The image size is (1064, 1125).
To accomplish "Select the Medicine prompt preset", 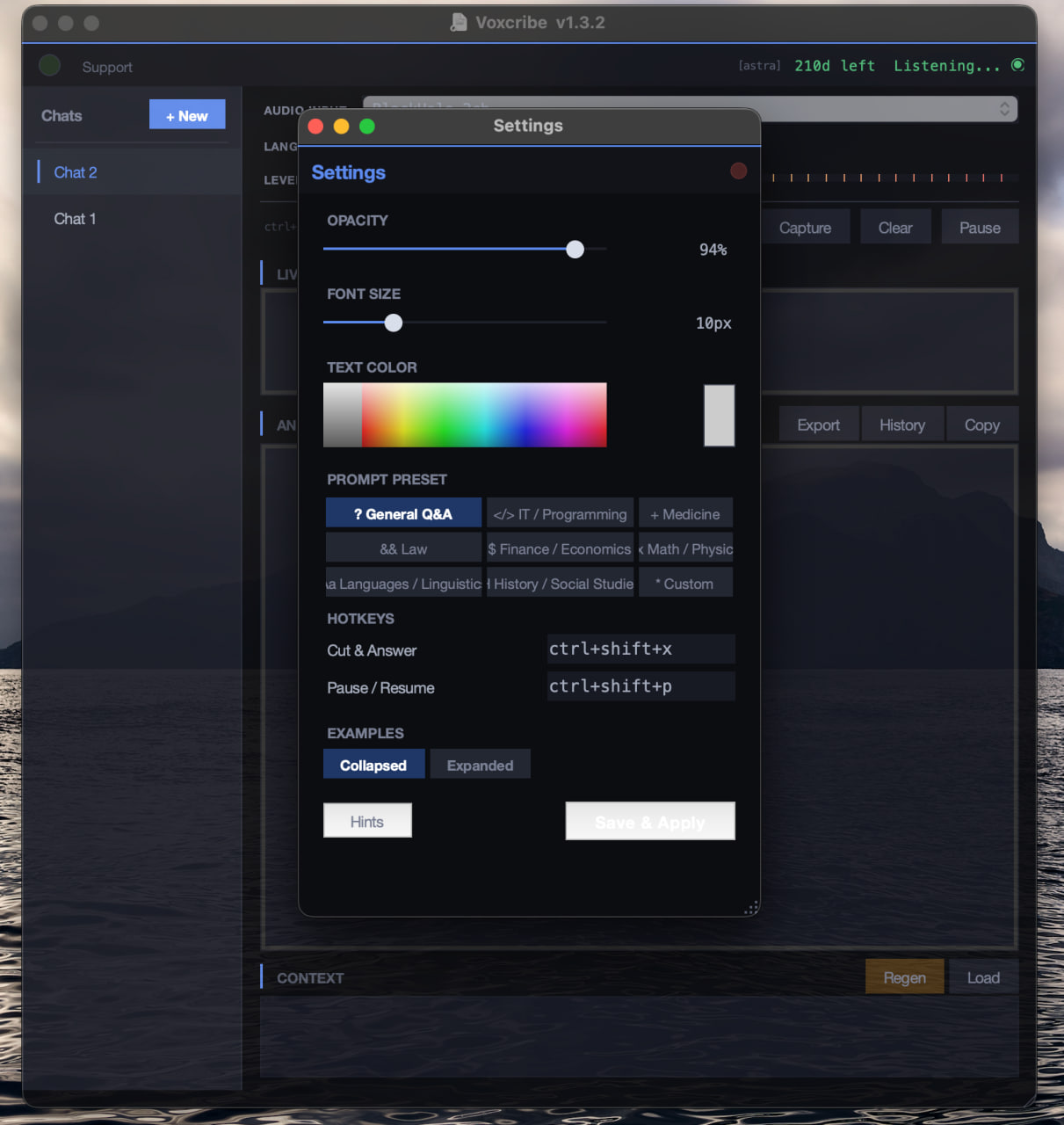I will tap(685, 513).
